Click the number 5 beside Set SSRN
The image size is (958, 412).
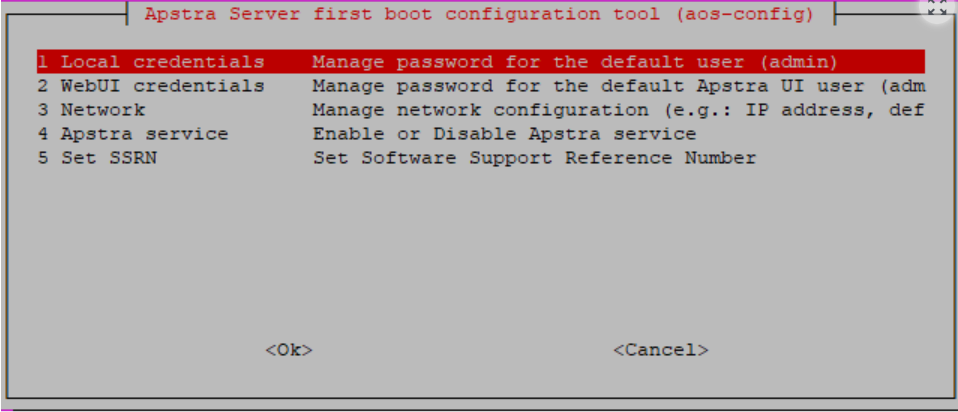point(43,158)
